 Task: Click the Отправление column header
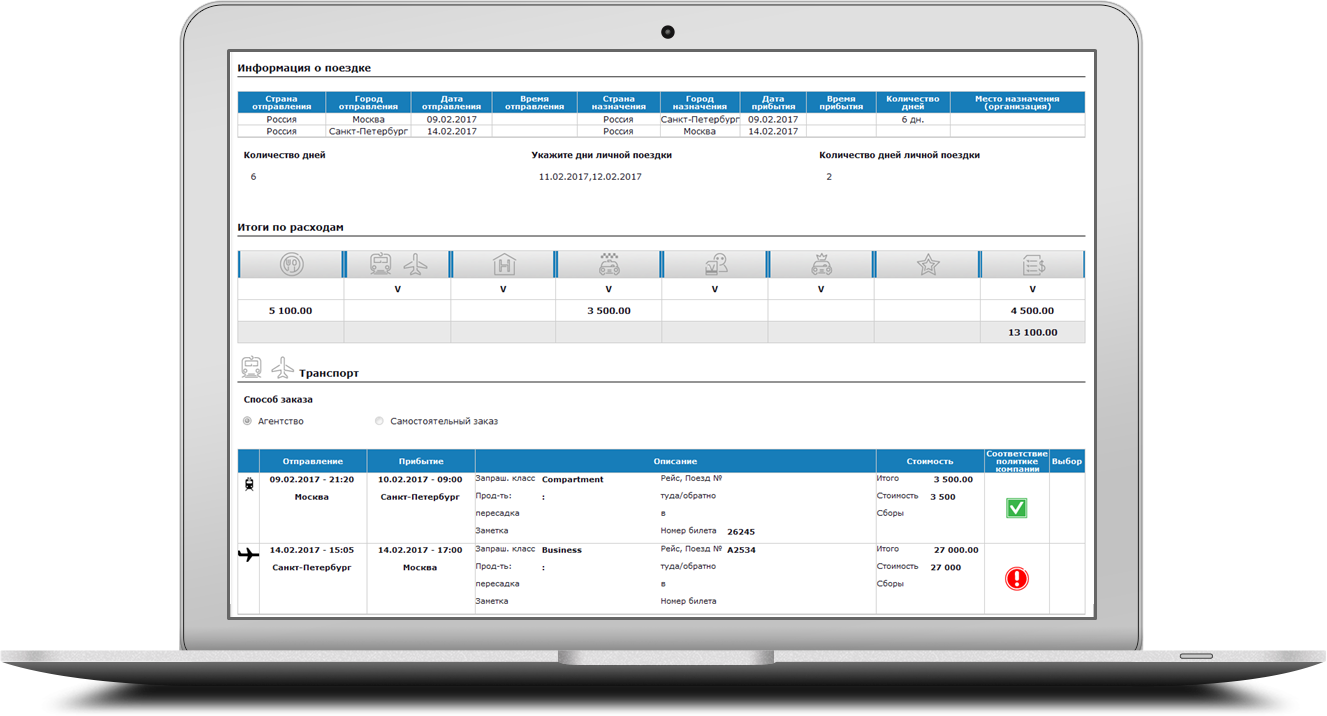(x=312, y=461)
